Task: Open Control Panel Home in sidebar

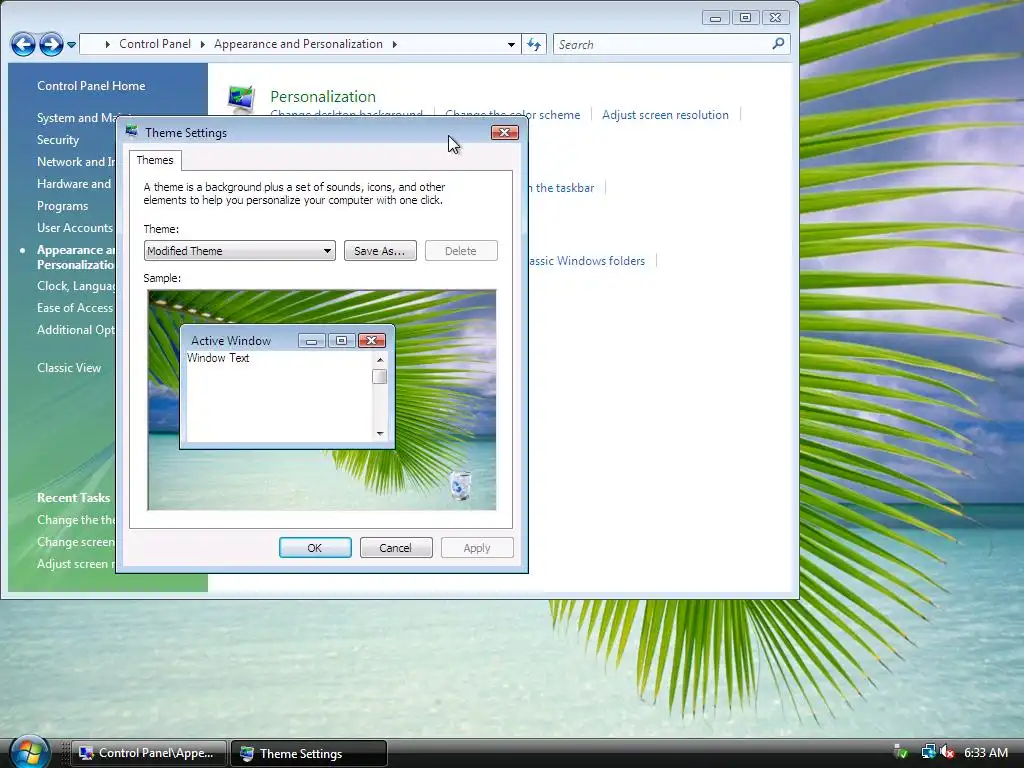Action: (x=91, y=86)
